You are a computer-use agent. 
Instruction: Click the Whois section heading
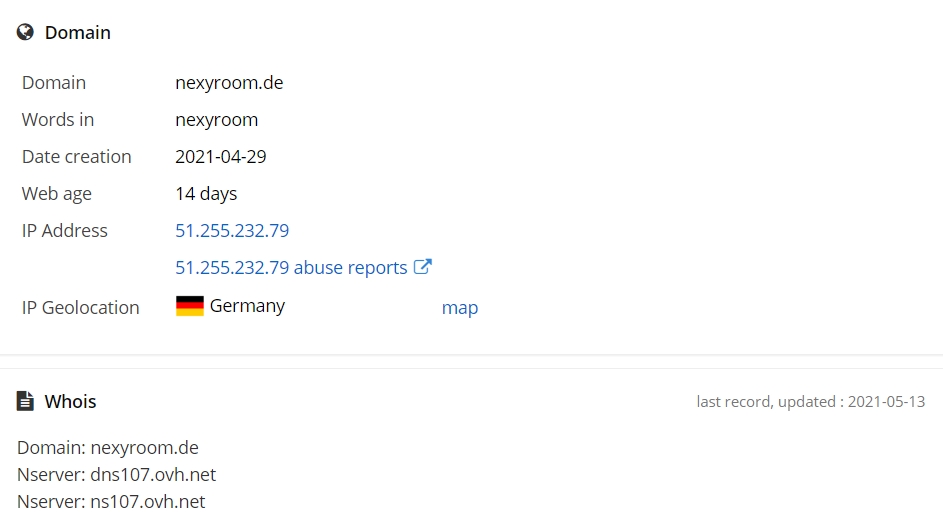click(70, 402)
